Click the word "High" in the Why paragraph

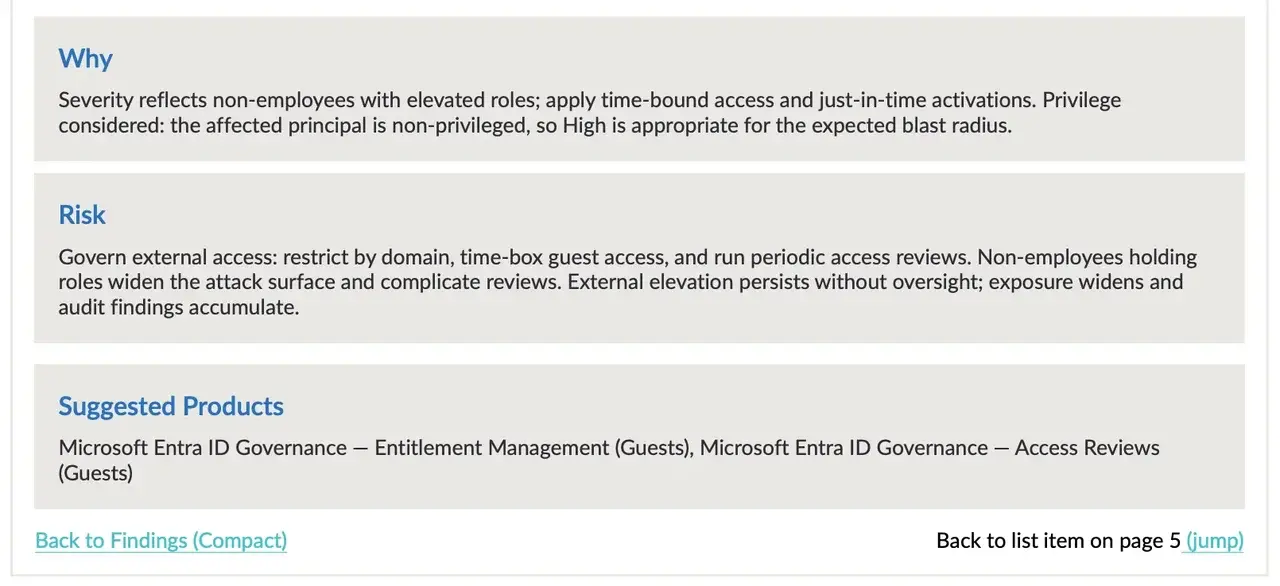click(584, 126)
